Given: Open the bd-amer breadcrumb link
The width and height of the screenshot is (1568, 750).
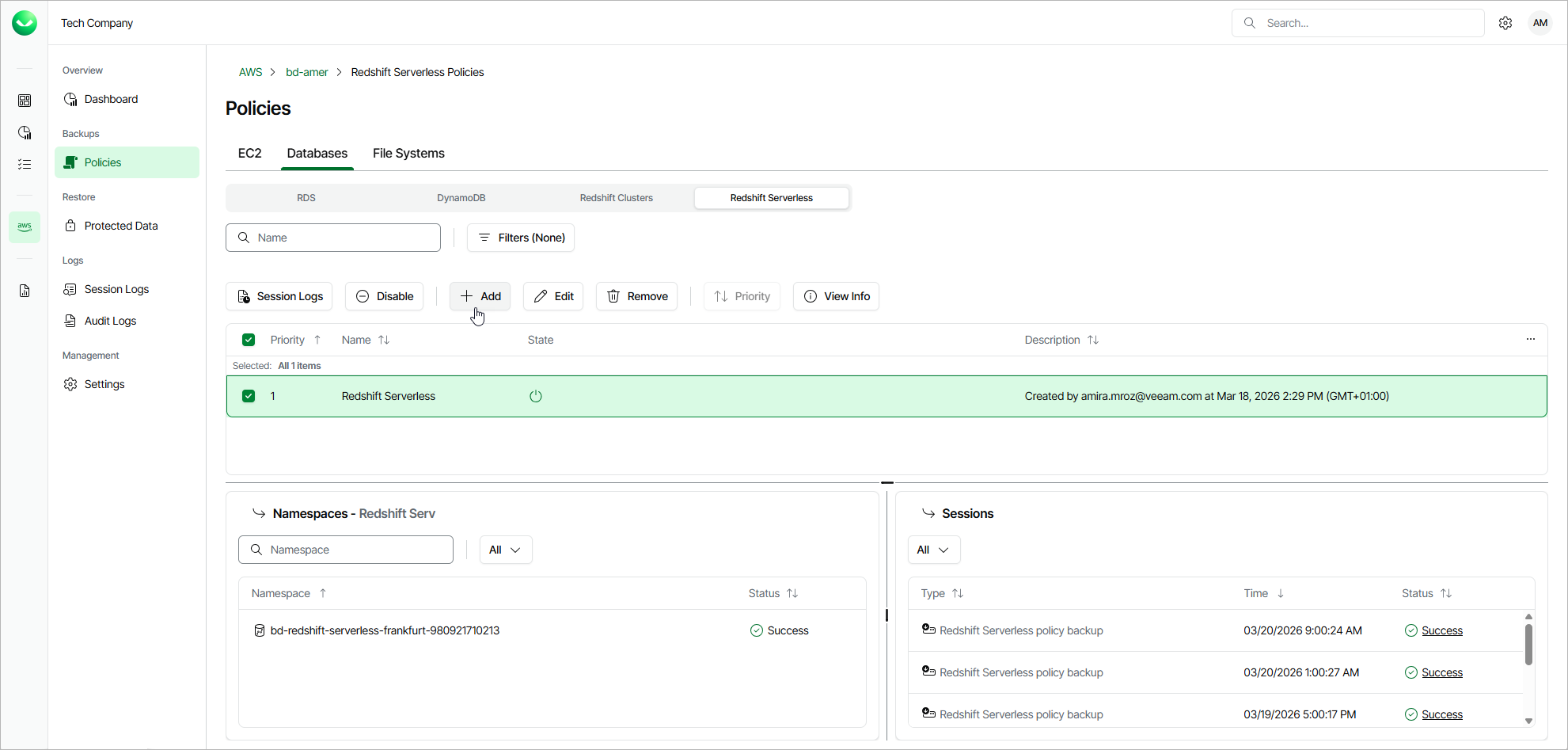Looking at the screenshot, I should pyautogui.click(x=306, y=72).
